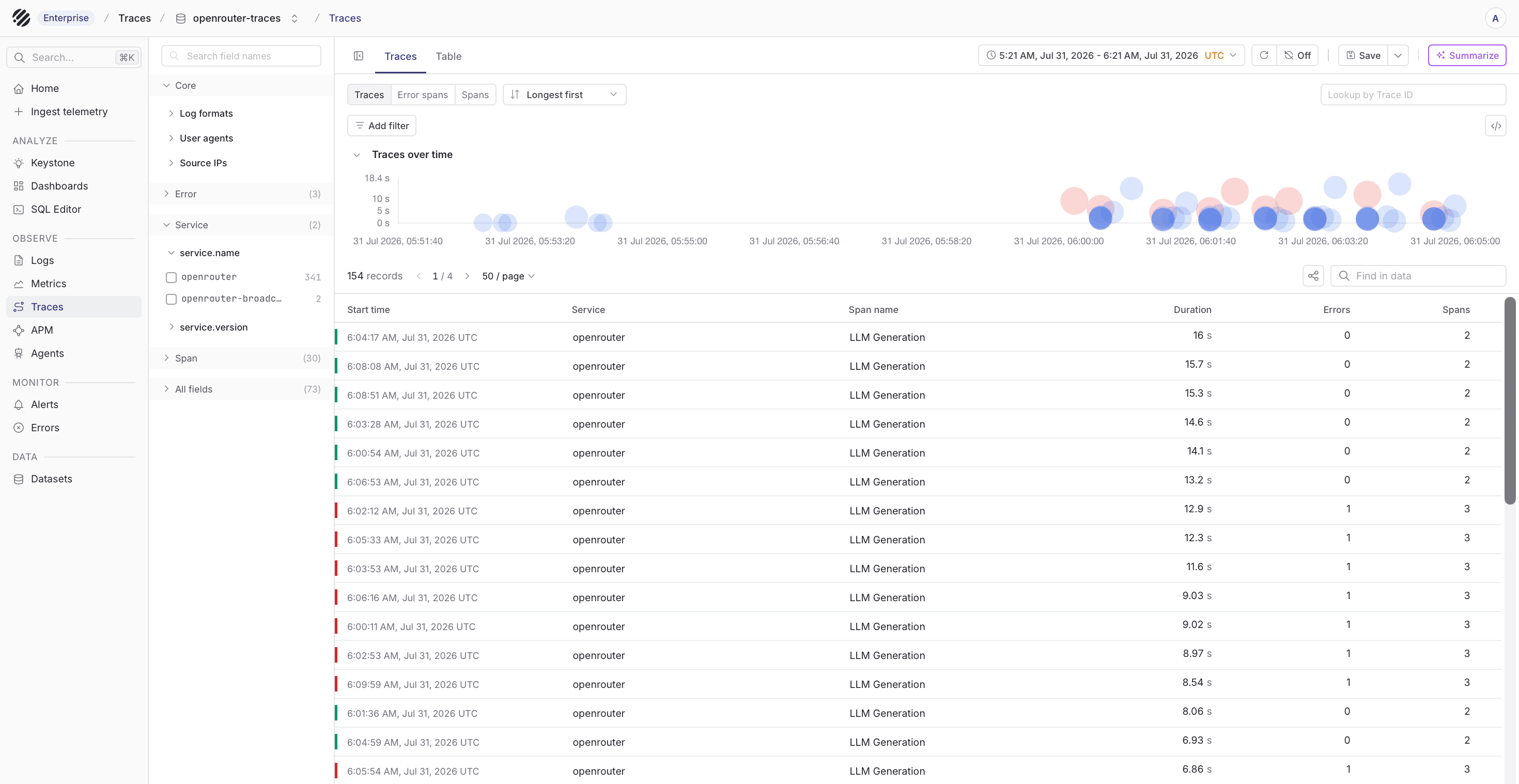Image resolution: width=1519 pixels, height=784 pixels.
Task: Select the Spans segment
Action: [x=475, y=95]
